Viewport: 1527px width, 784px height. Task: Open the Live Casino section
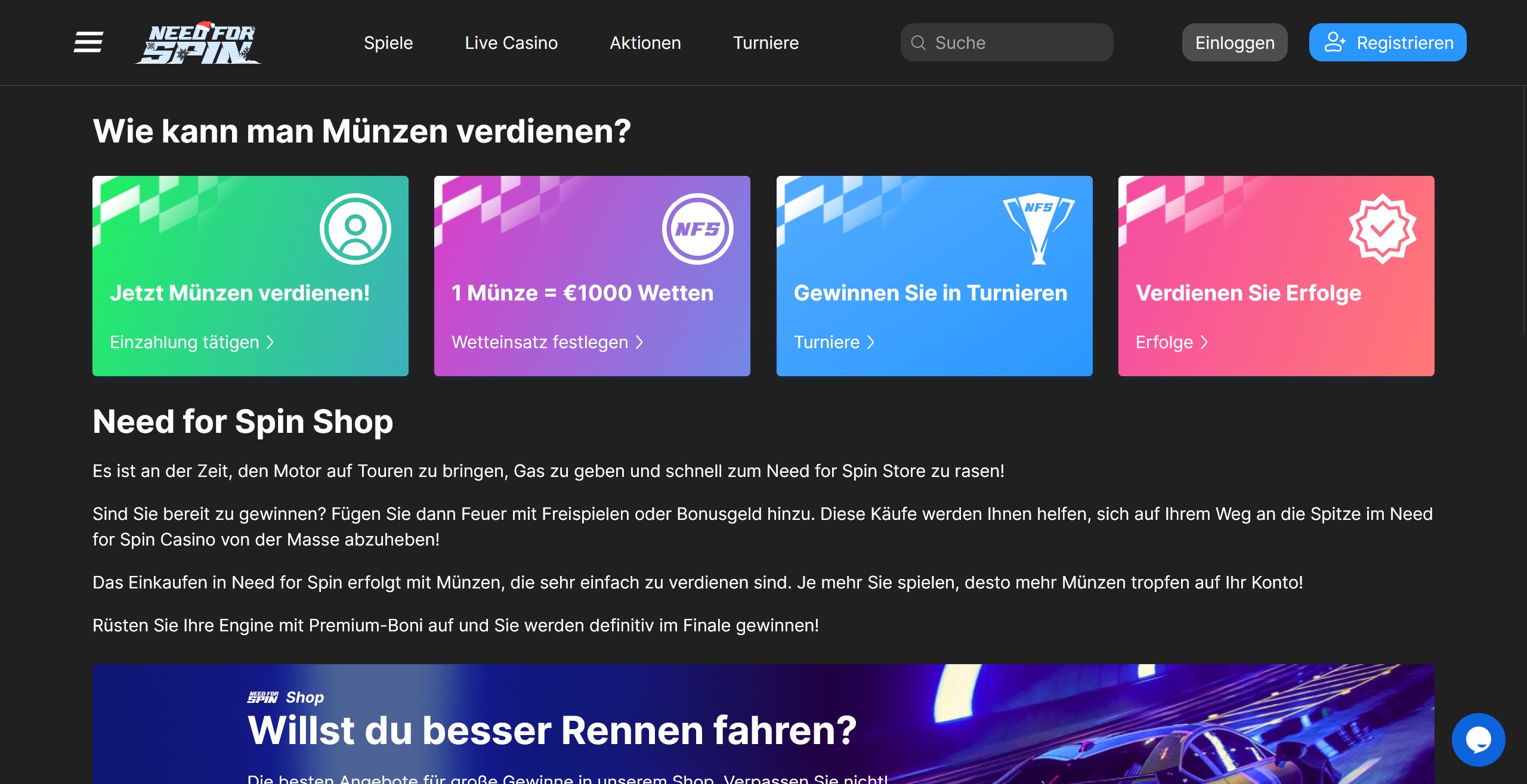pyautogui.click(x=511, y=43)
